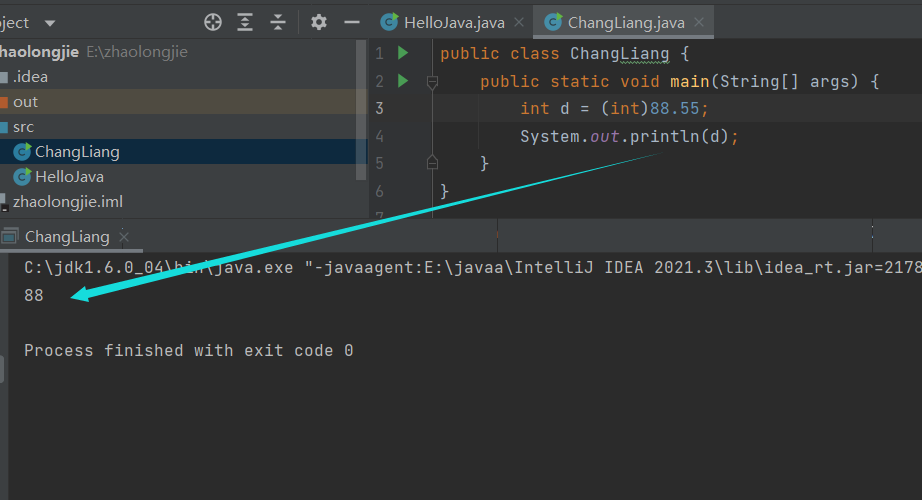This screenshot has width=922, height=500.
Task: Click the fold end marker on line 5
Action: coord(432,162)
